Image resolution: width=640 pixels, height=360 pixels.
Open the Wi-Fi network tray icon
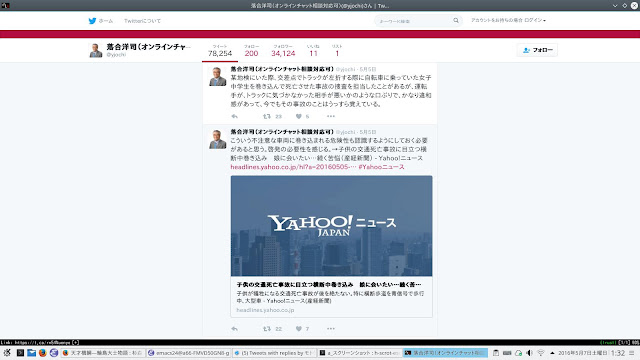[x=541, y=353]
